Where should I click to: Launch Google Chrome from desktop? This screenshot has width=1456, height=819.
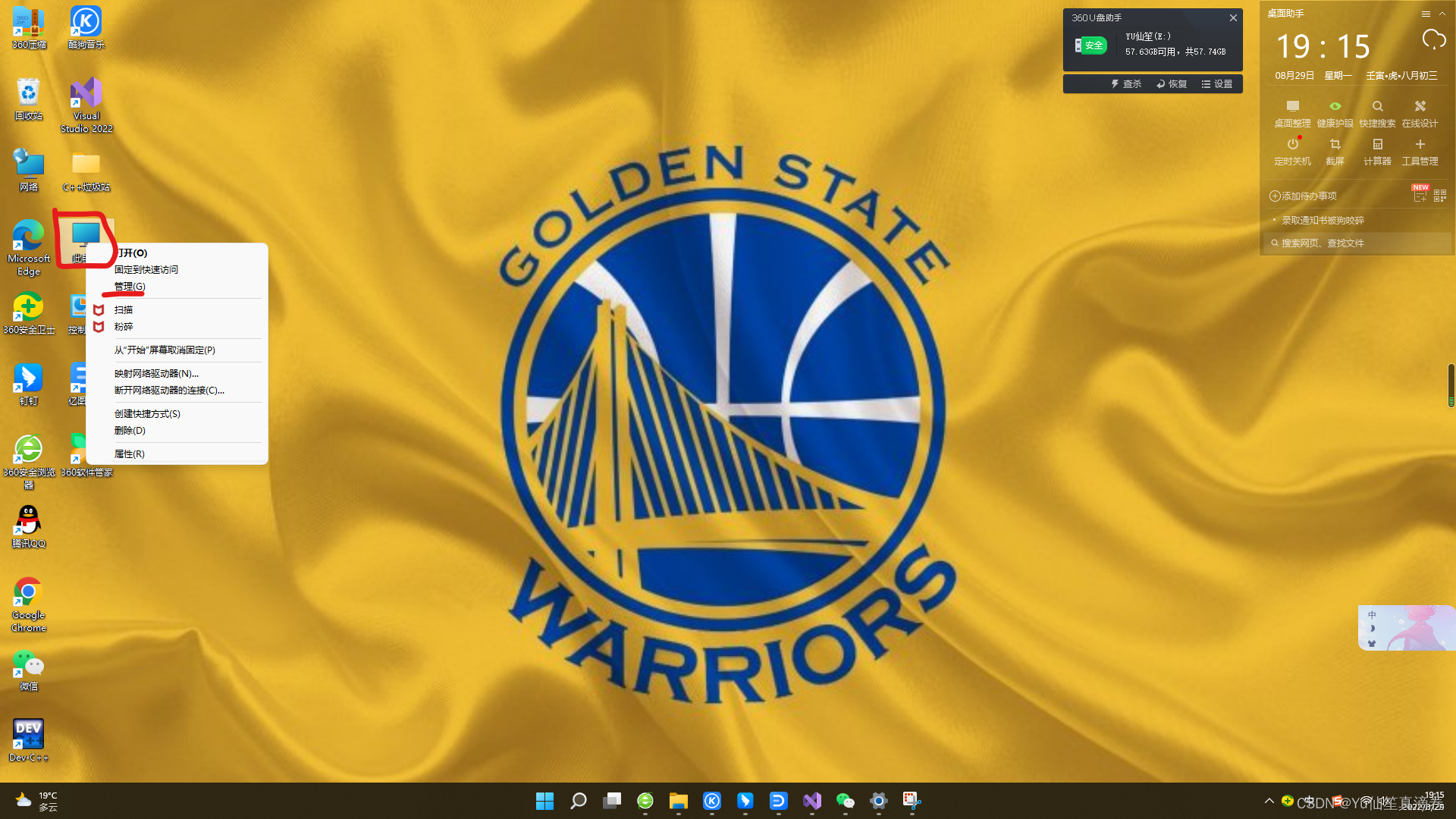coord(28,592)
